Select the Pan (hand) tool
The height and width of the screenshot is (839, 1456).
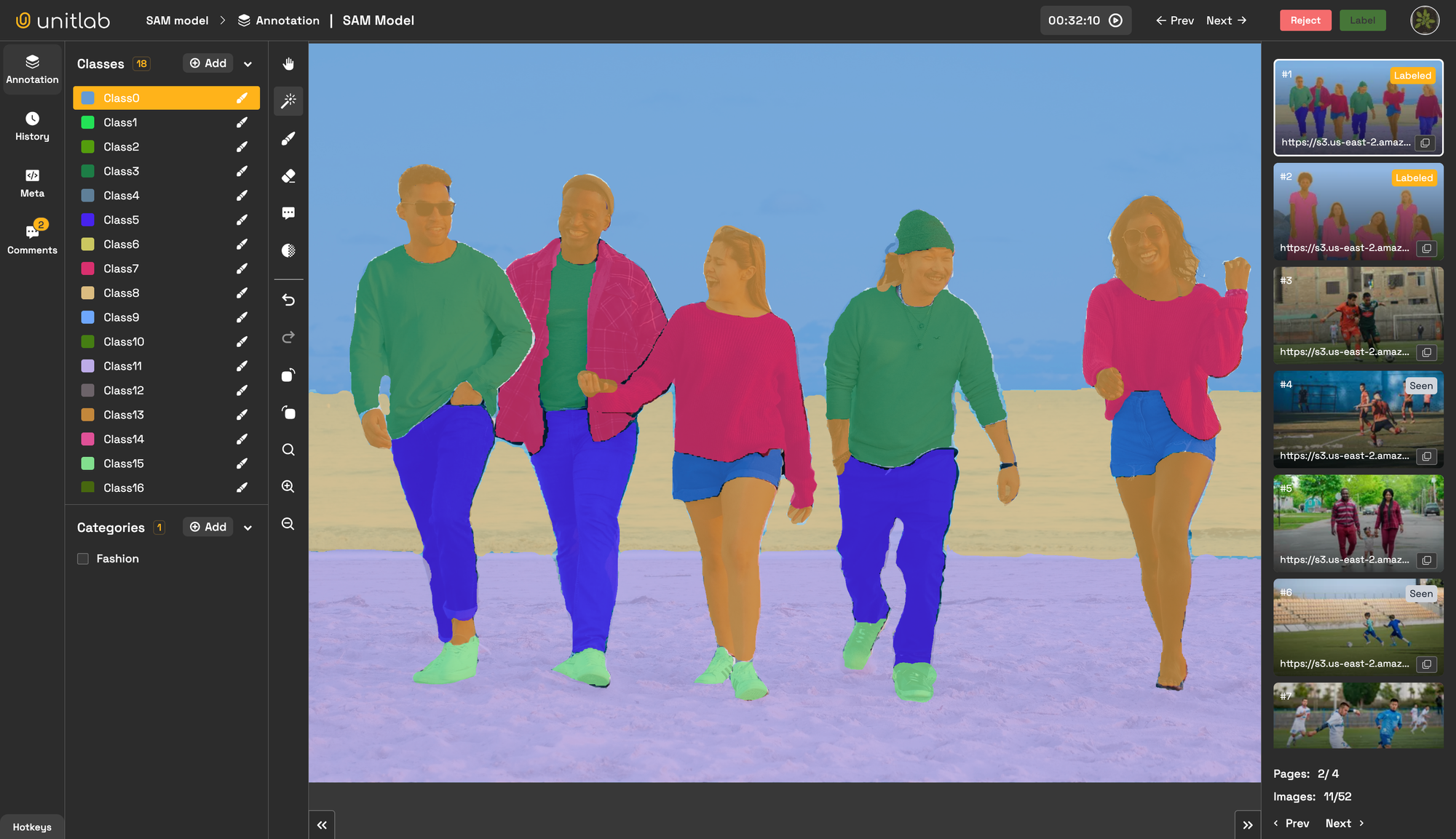point(288,64)
